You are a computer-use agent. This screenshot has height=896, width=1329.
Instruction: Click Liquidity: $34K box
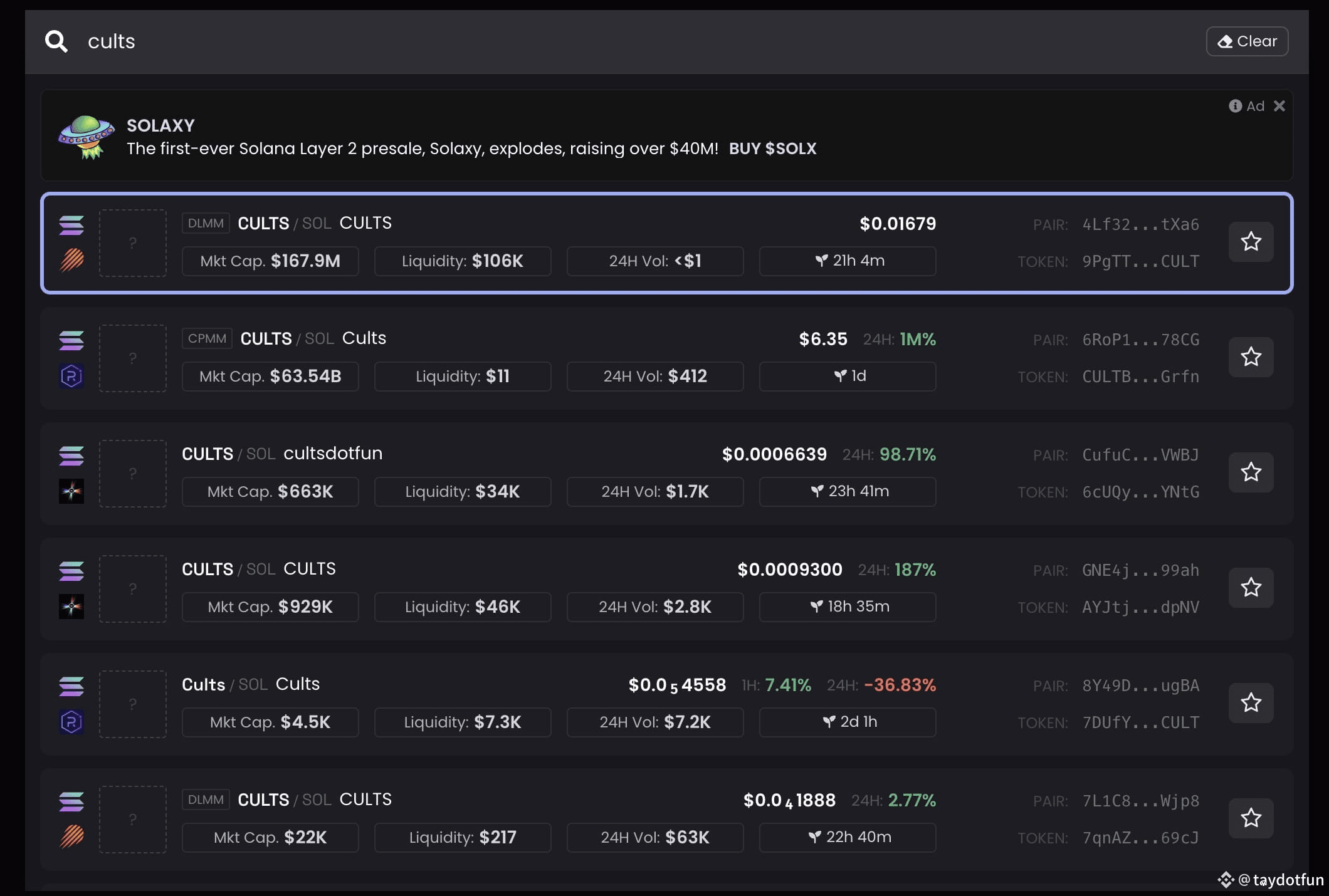point(463,492)
